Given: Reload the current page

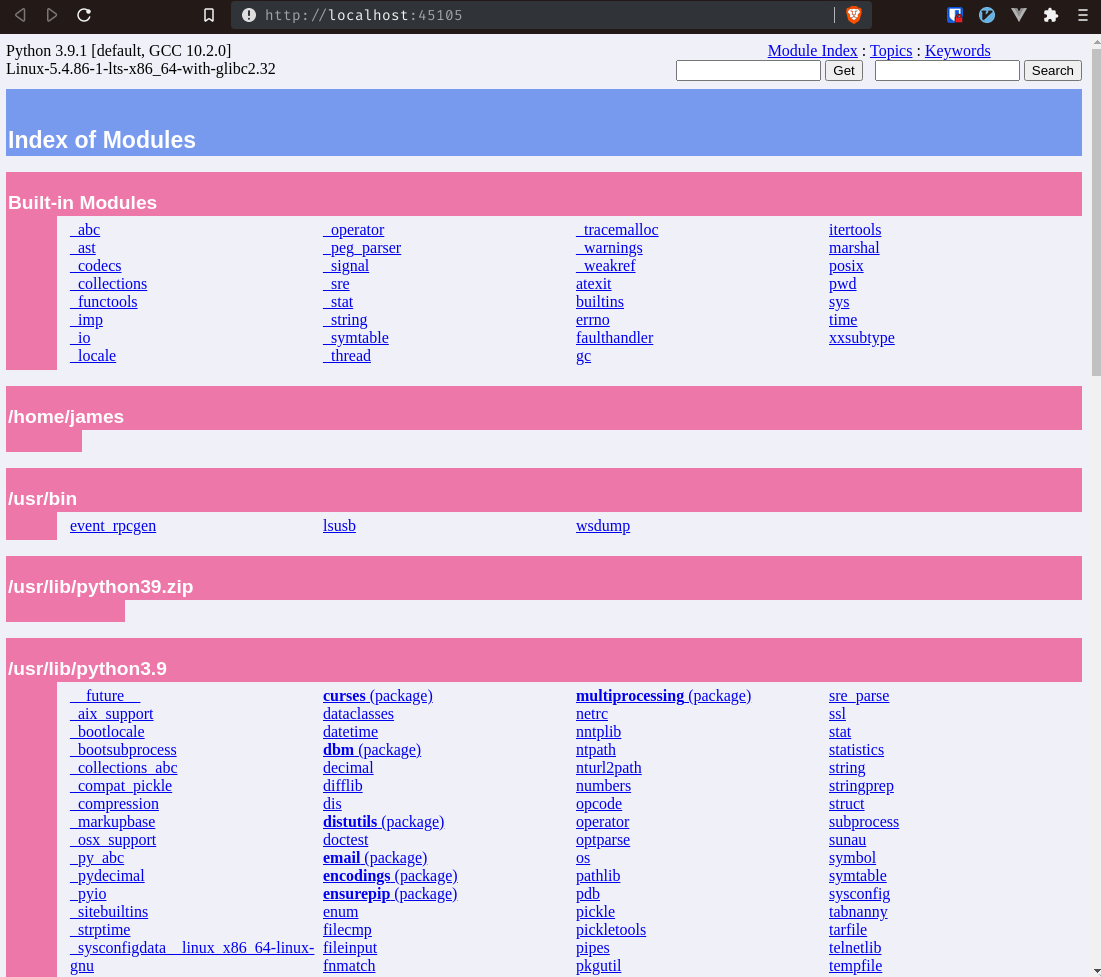Looking at the screenshot, I should coord(84,15).
